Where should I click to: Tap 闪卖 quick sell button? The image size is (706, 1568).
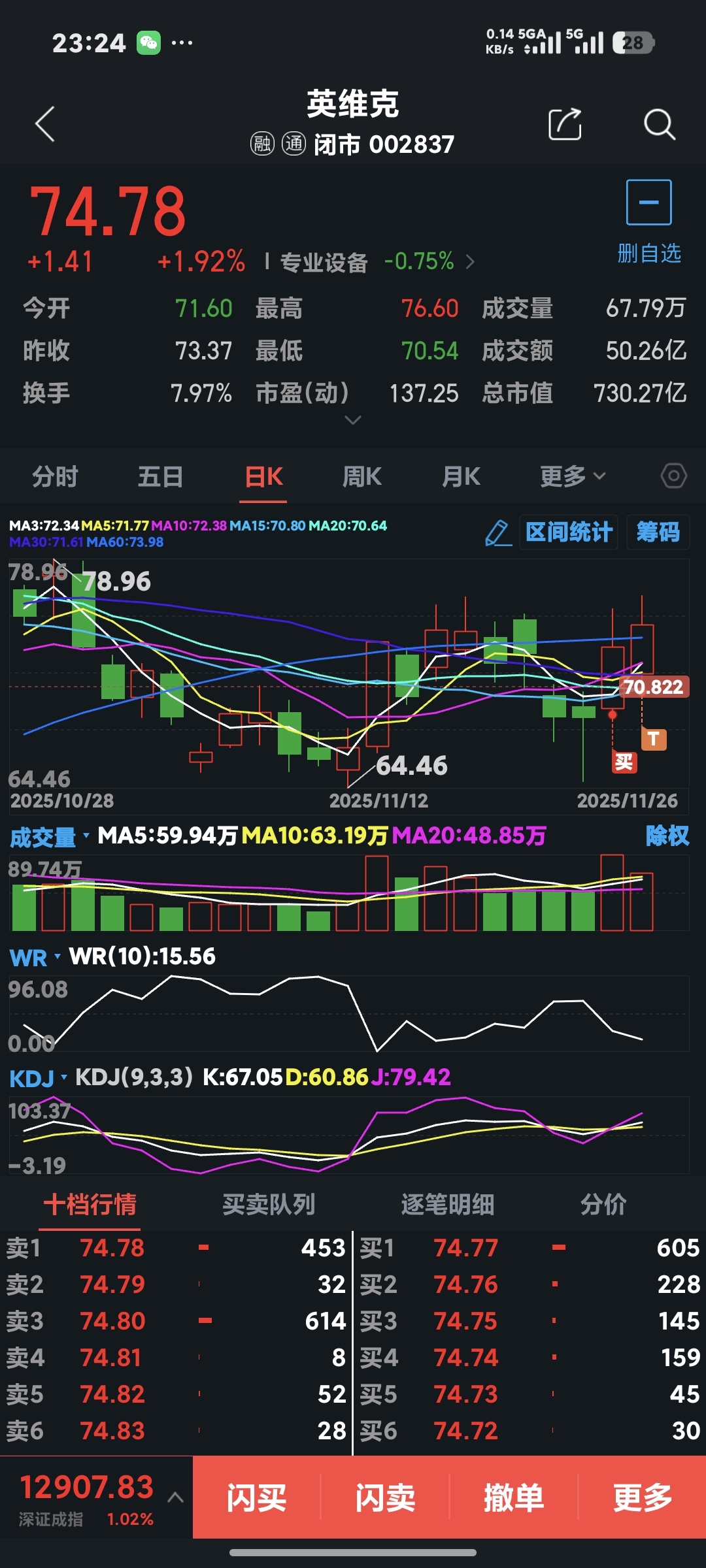point(385,1497)
